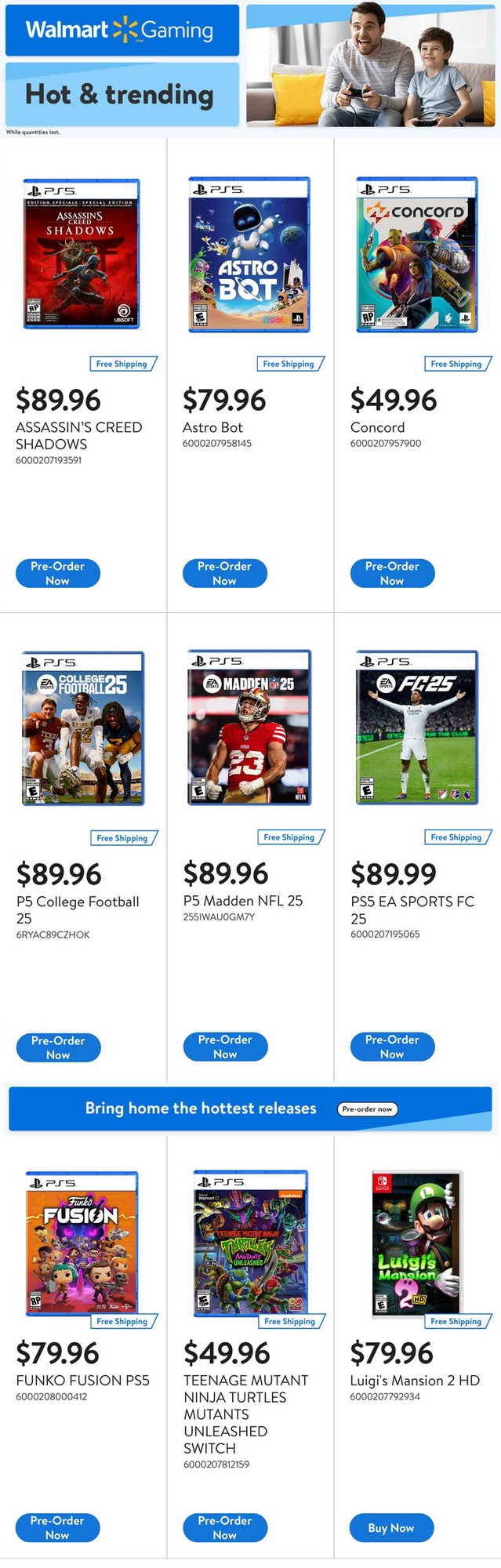
Task: Click the Hot & trending banner
Action: pos(122,95)
